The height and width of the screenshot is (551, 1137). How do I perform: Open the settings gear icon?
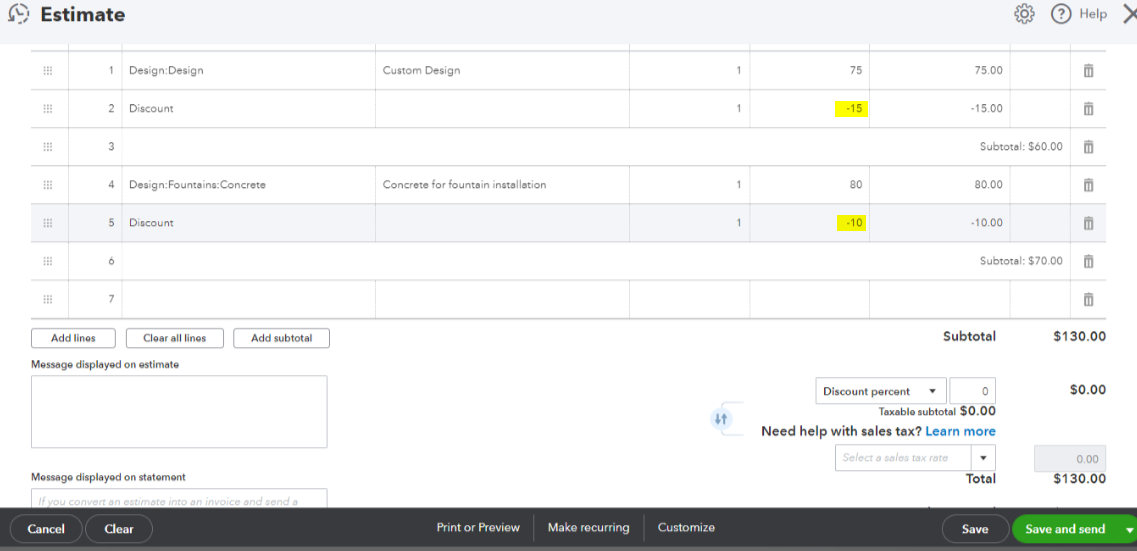pyautogui.click(x=1024, y=14)
